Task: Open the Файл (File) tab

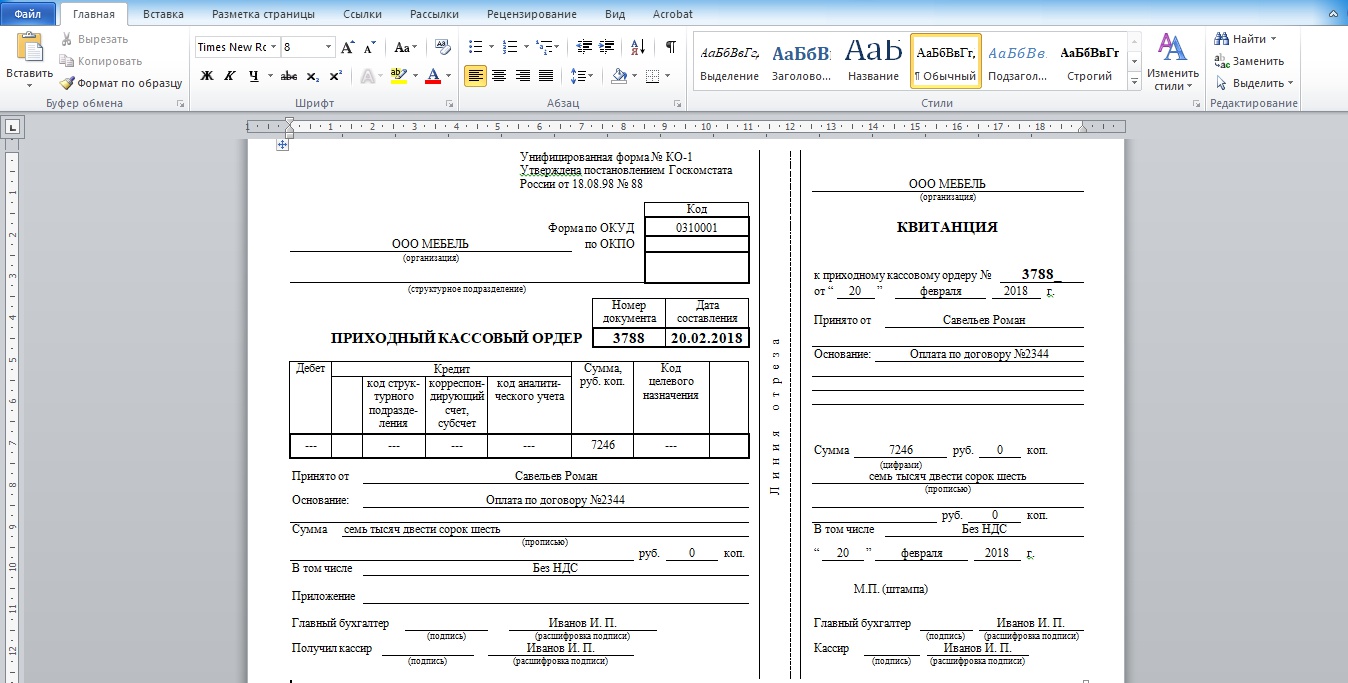Action: (27, 14)
